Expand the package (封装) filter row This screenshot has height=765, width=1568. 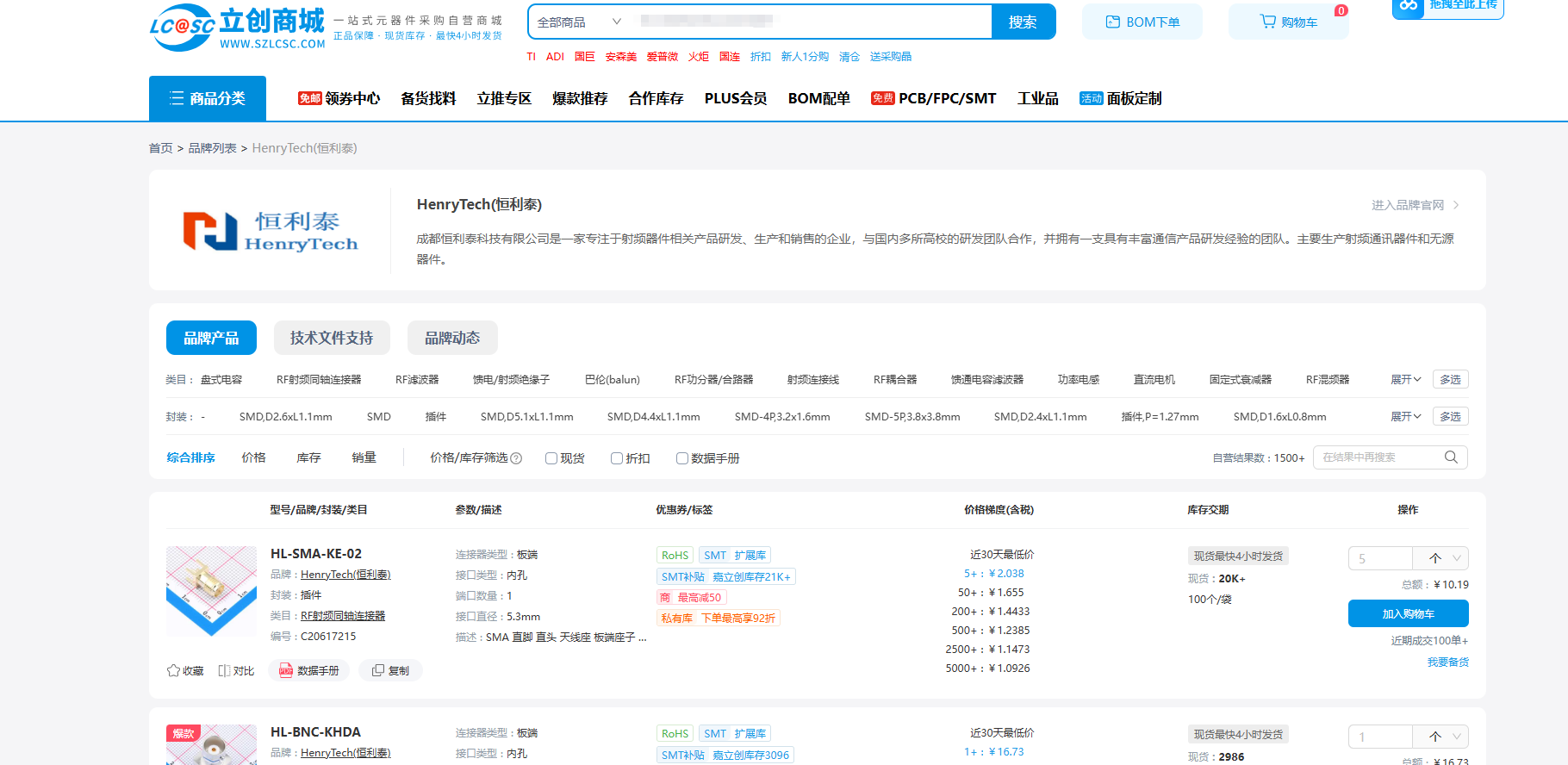1406,416
